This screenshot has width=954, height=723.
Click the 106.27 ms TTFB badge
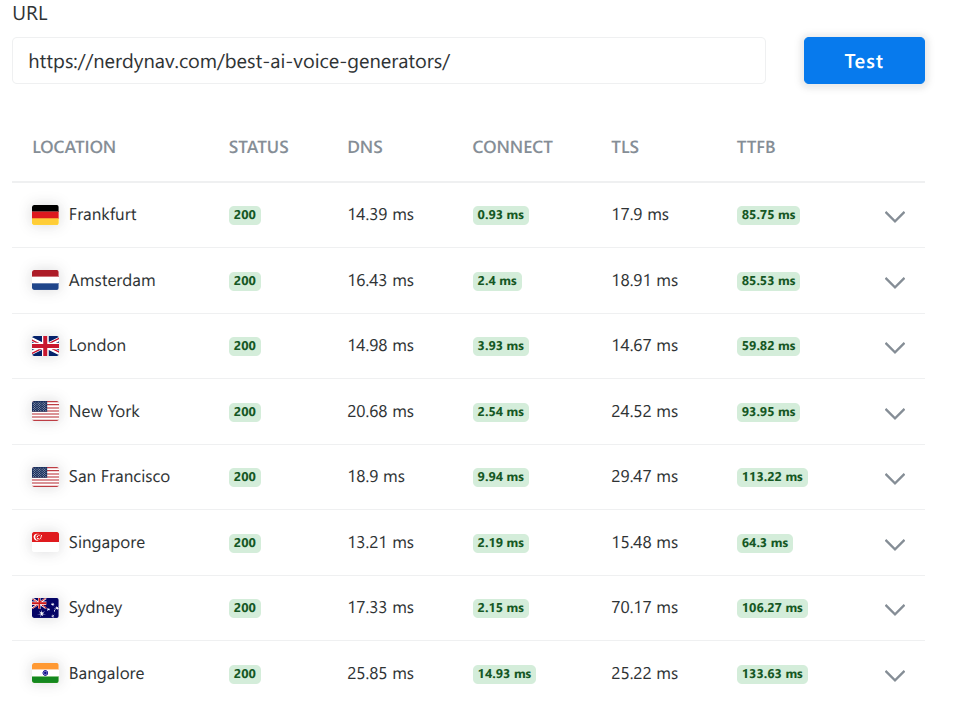(x=772, y=607)
